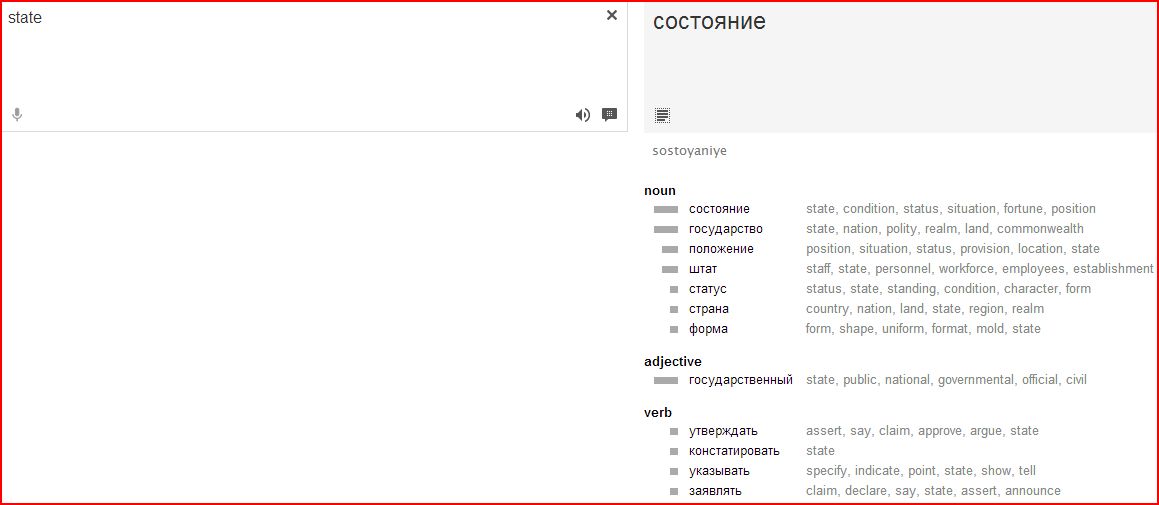Screen dimensions: 1159x505
Task: Click the 'статус' translation entry
Action: tap(707, 289)
